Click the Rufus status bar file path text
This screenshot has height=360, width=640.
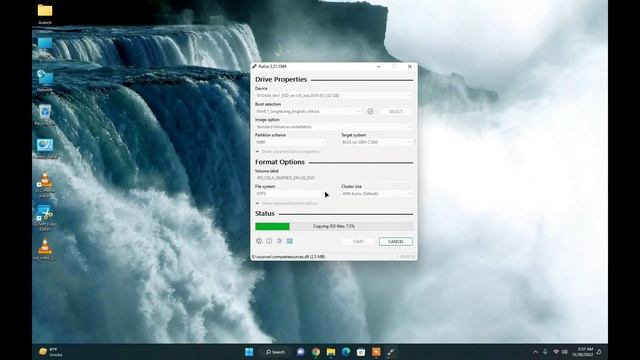[289, 257]
